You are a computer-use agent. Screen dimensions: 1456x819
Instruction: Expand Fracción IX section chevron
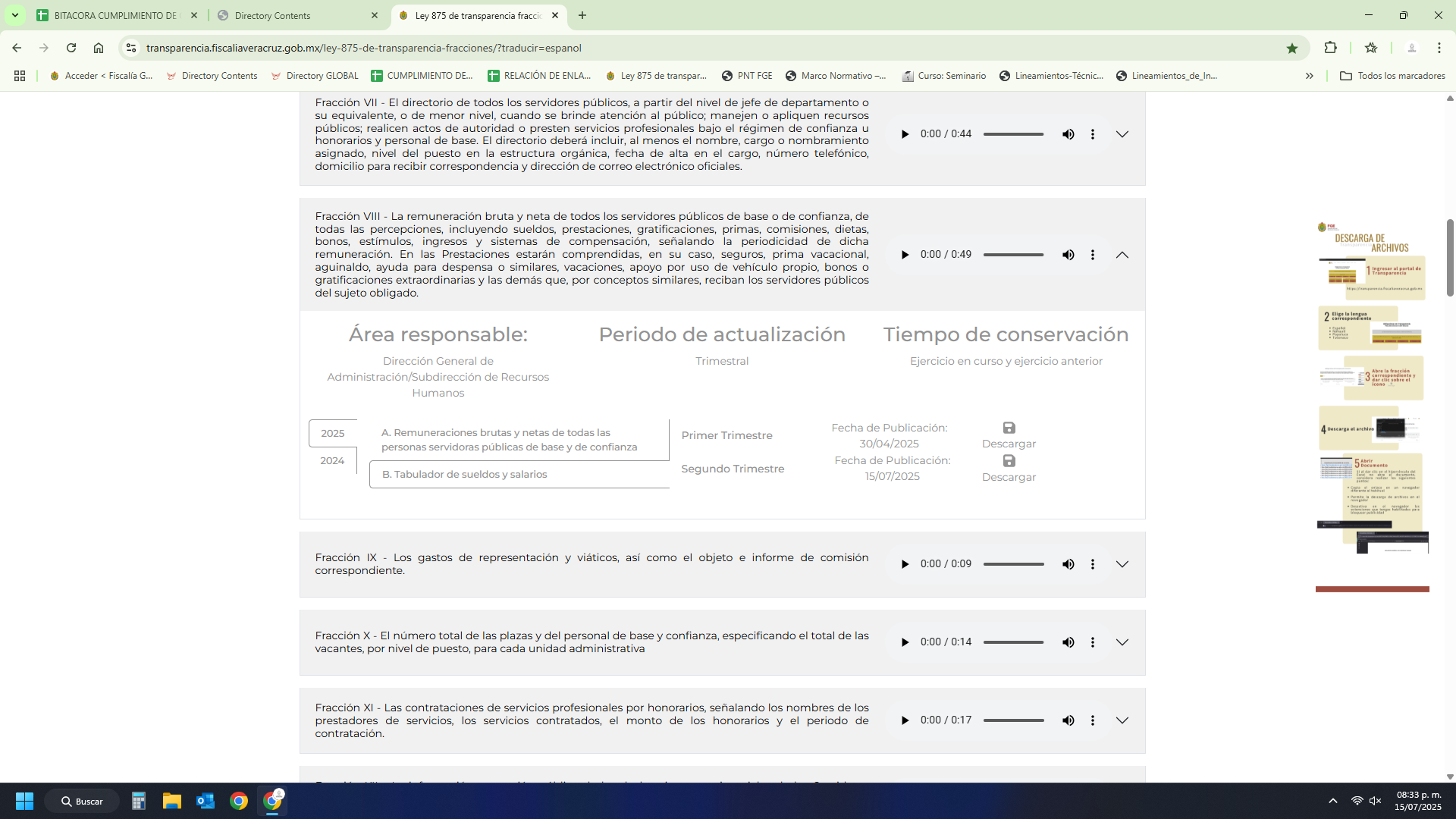coord(1122,564)
